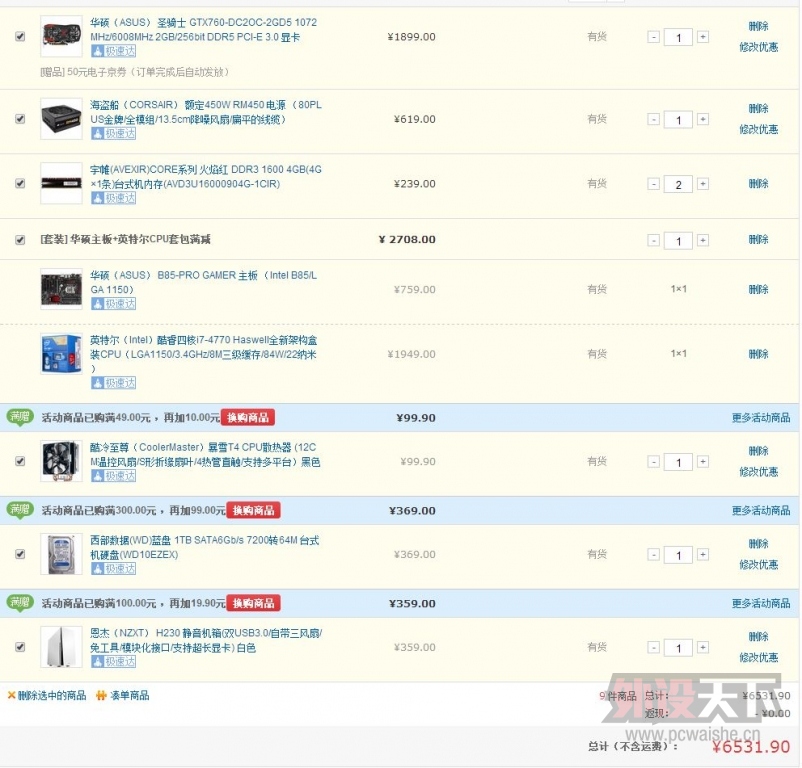Viewport: 802px width, 768px height.
Task: Modify discount for GTX760 graphics card
Action: coord(759,47)
